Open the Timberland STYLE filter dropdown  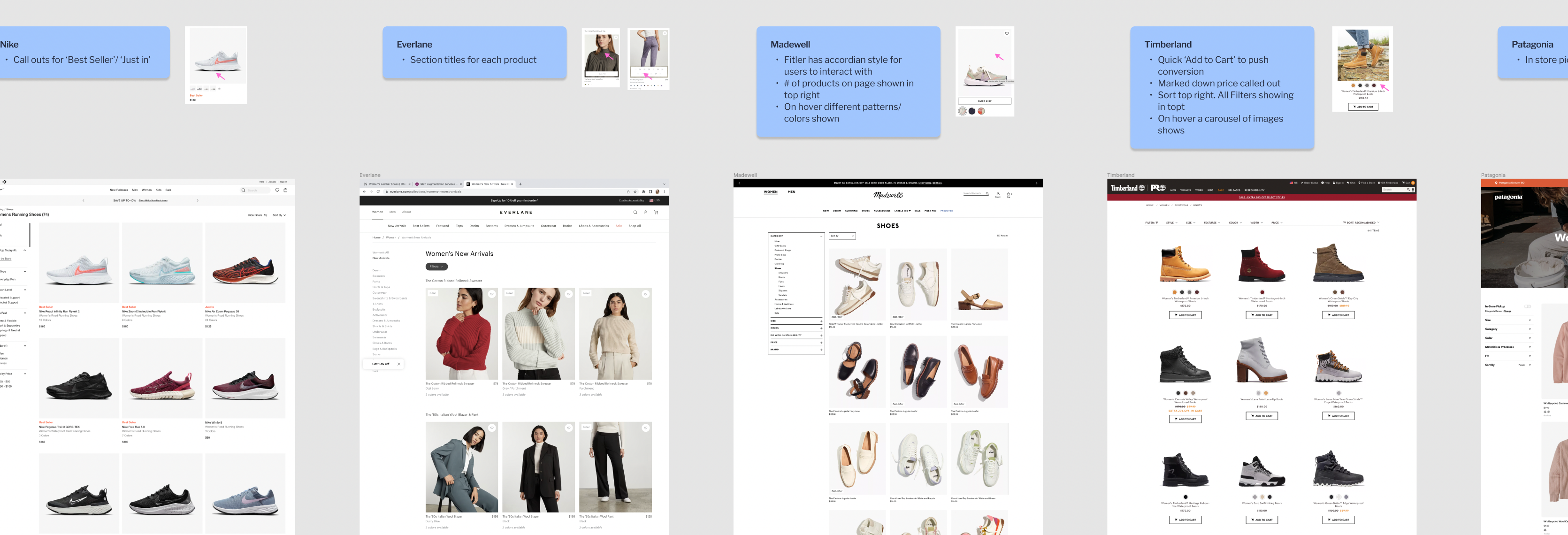1172,223
